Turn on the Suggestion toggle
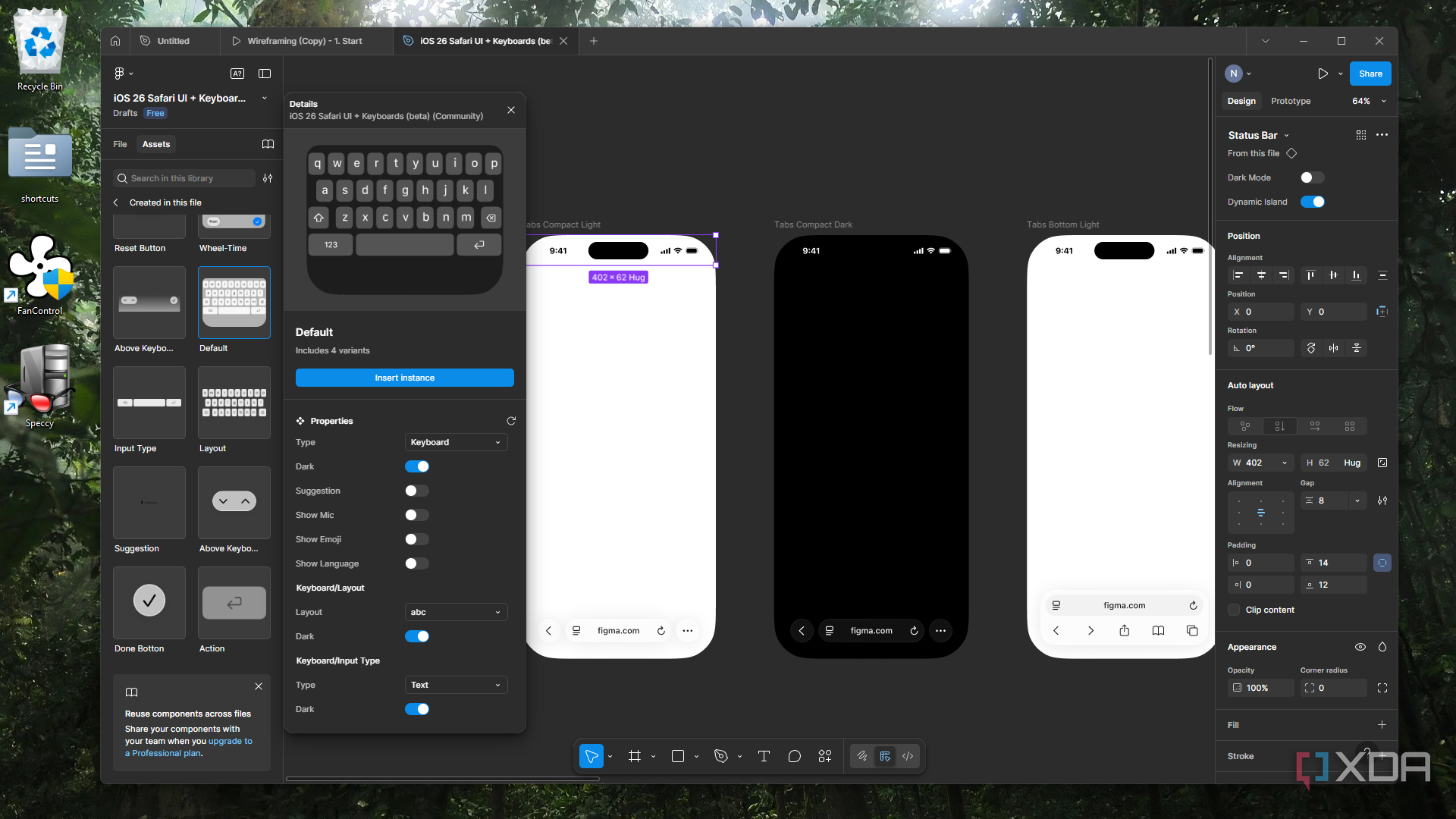 416,491
